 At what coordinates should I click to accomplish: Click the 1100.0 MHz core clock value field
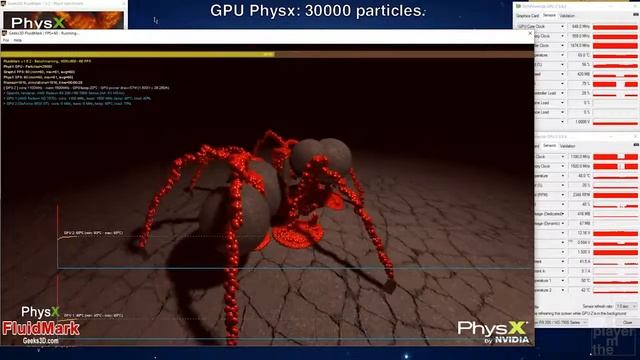pyautogui.click(x=579, y=157)
